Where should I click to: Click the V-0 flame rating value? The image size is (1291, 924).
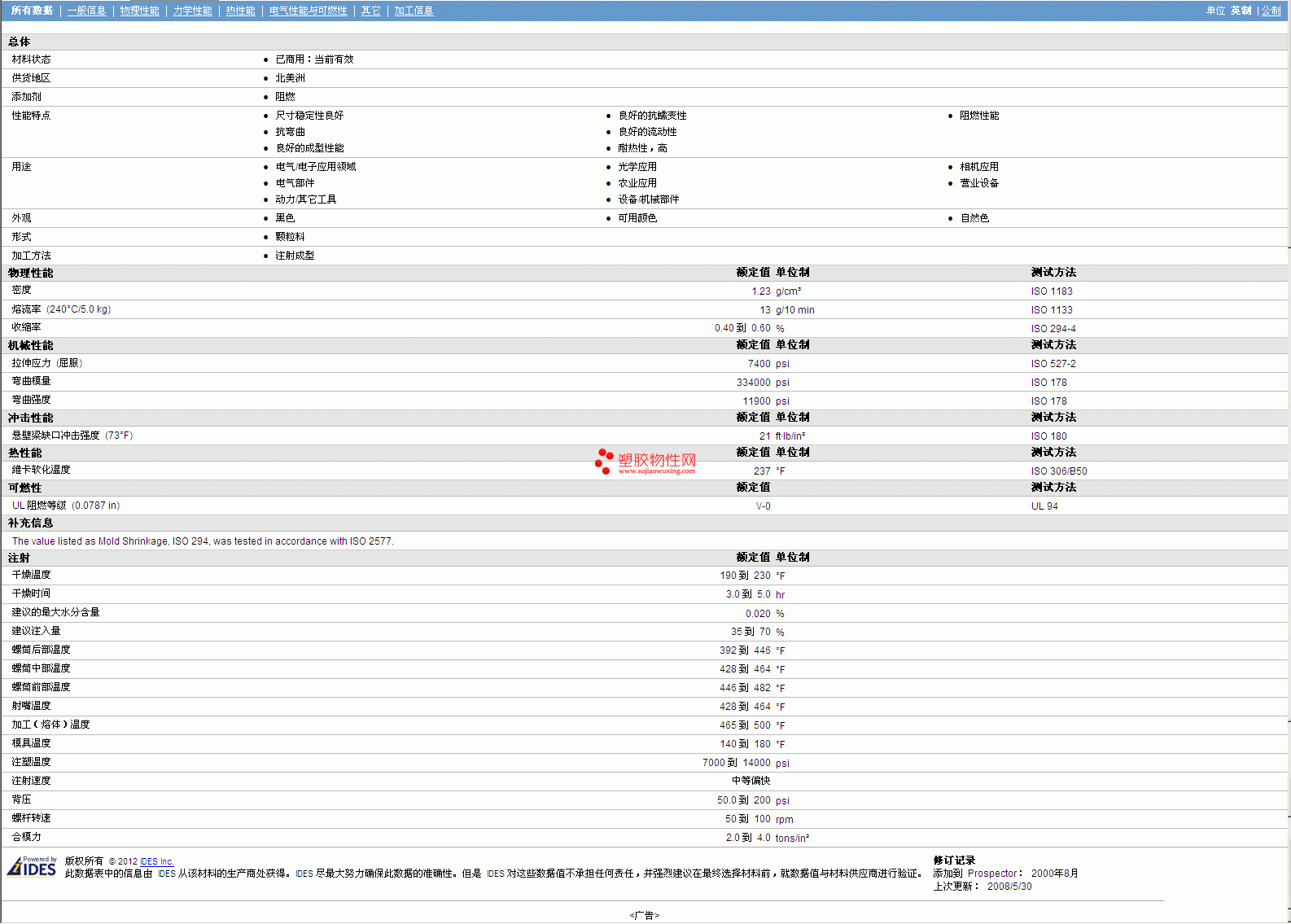tap(764, 506)
